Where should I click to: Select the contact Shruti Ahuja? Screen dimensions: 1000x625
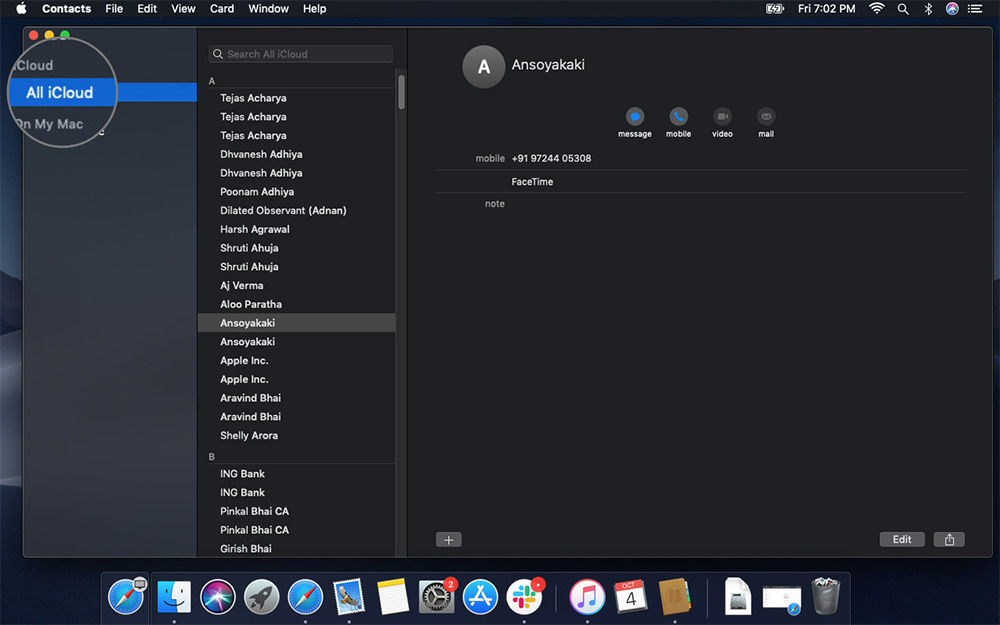(249, 247)
